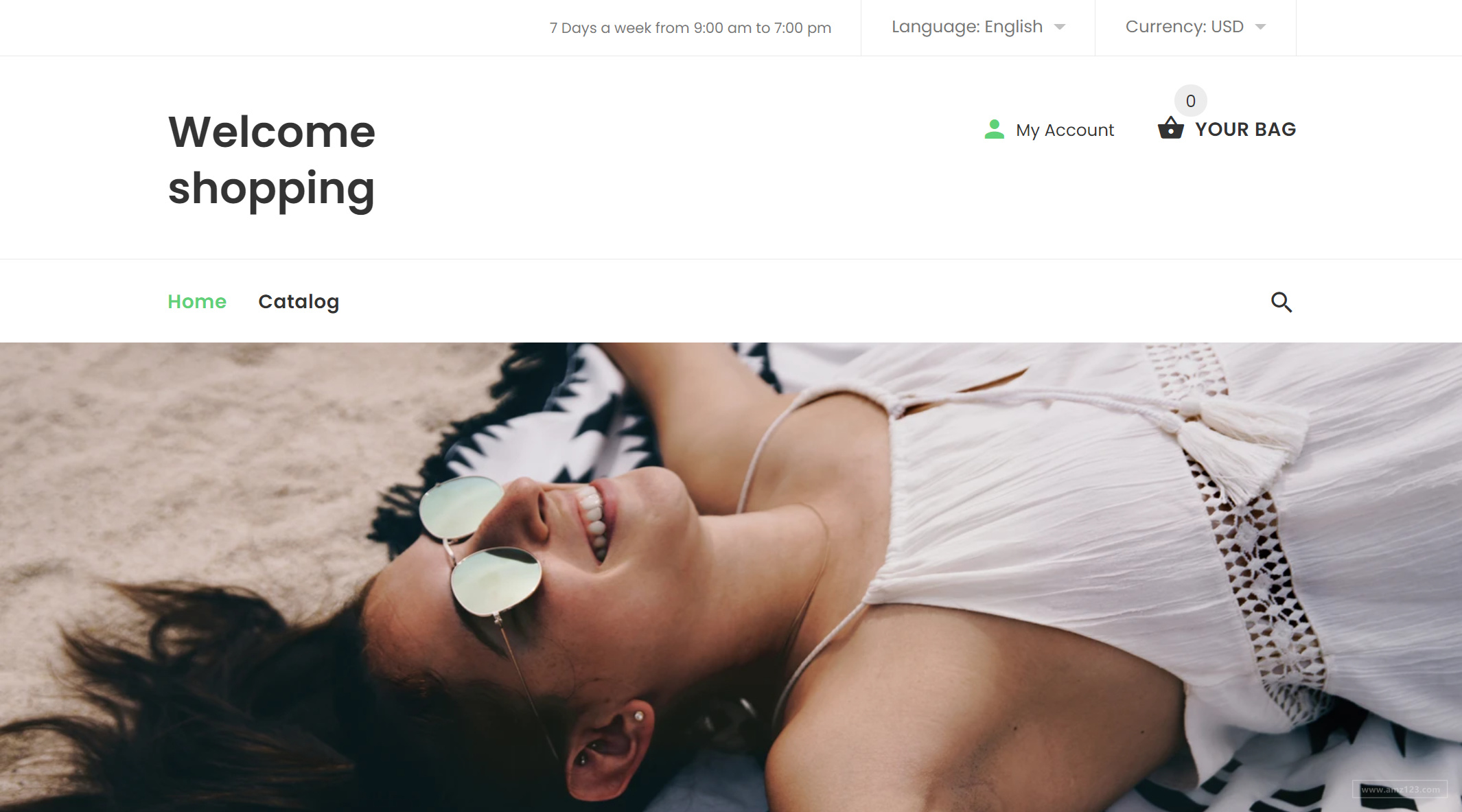Image resolution: width=1462 pixels, height=812 pixels.
Task: Click the My Account link
Action: tap(1065, 130)
